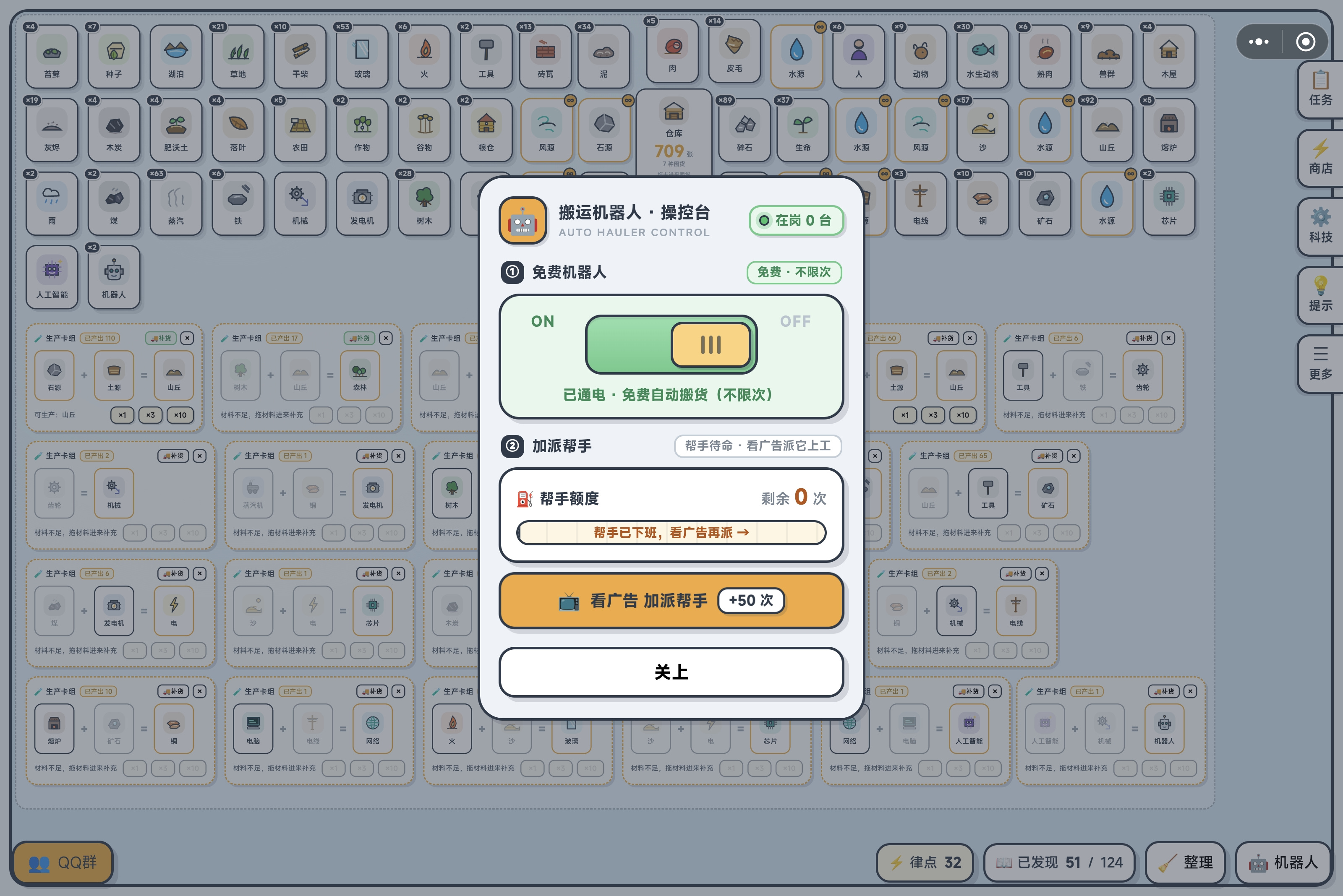The height and width of the screenshot is (896, 1343).
Task: Click 补货 on the 已产出 10 copper group
Action: click(173, 691)
